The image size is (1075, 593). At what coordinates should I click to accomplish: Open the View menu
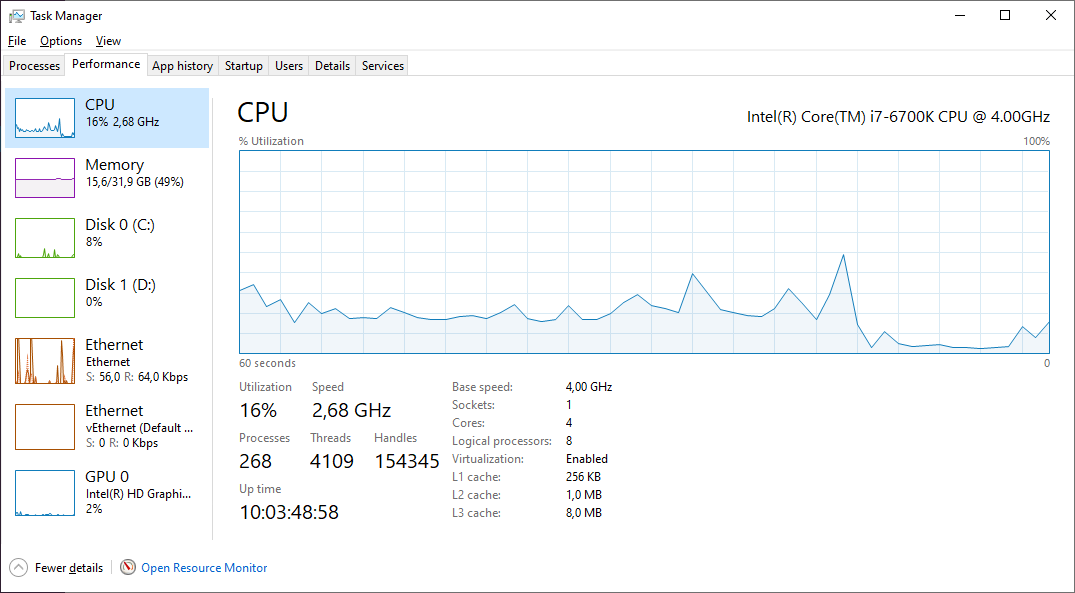pos(108,41)
